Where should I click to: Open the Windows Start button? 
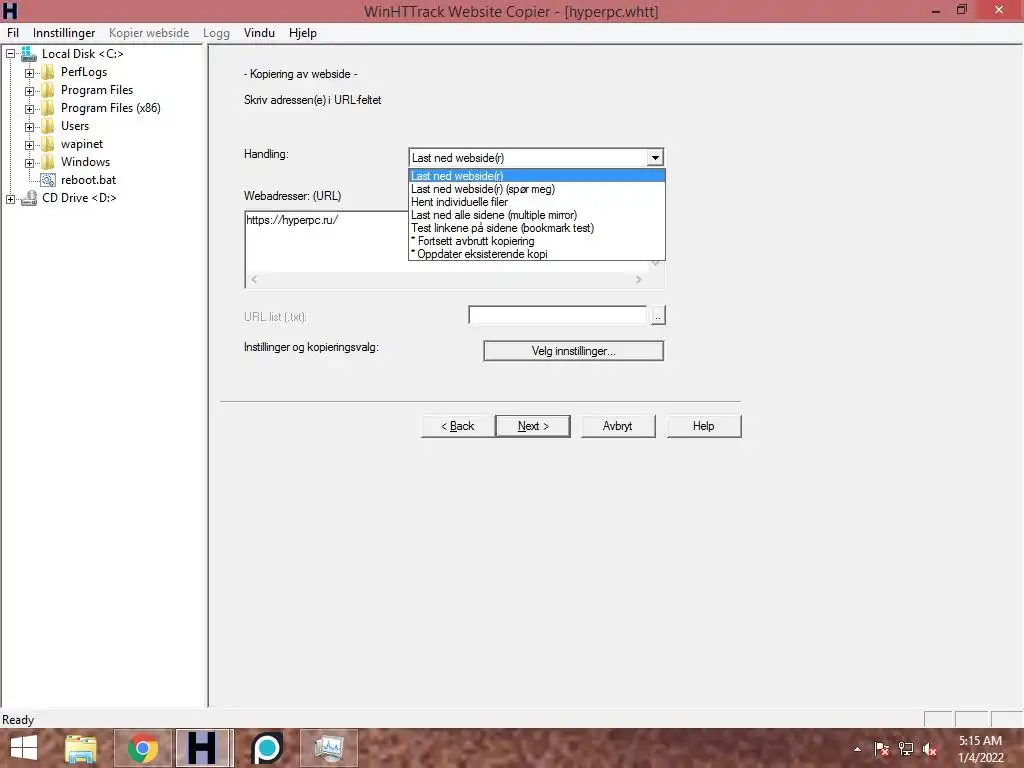(24, 748)
